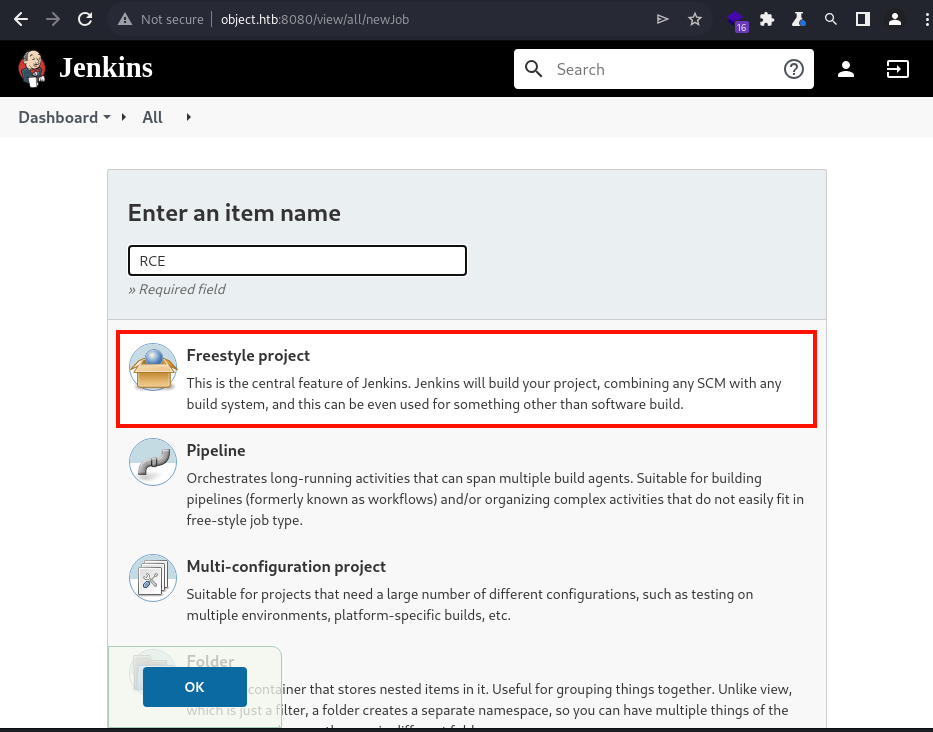Click into the Jenkins Search box

(x=663, y=69)
